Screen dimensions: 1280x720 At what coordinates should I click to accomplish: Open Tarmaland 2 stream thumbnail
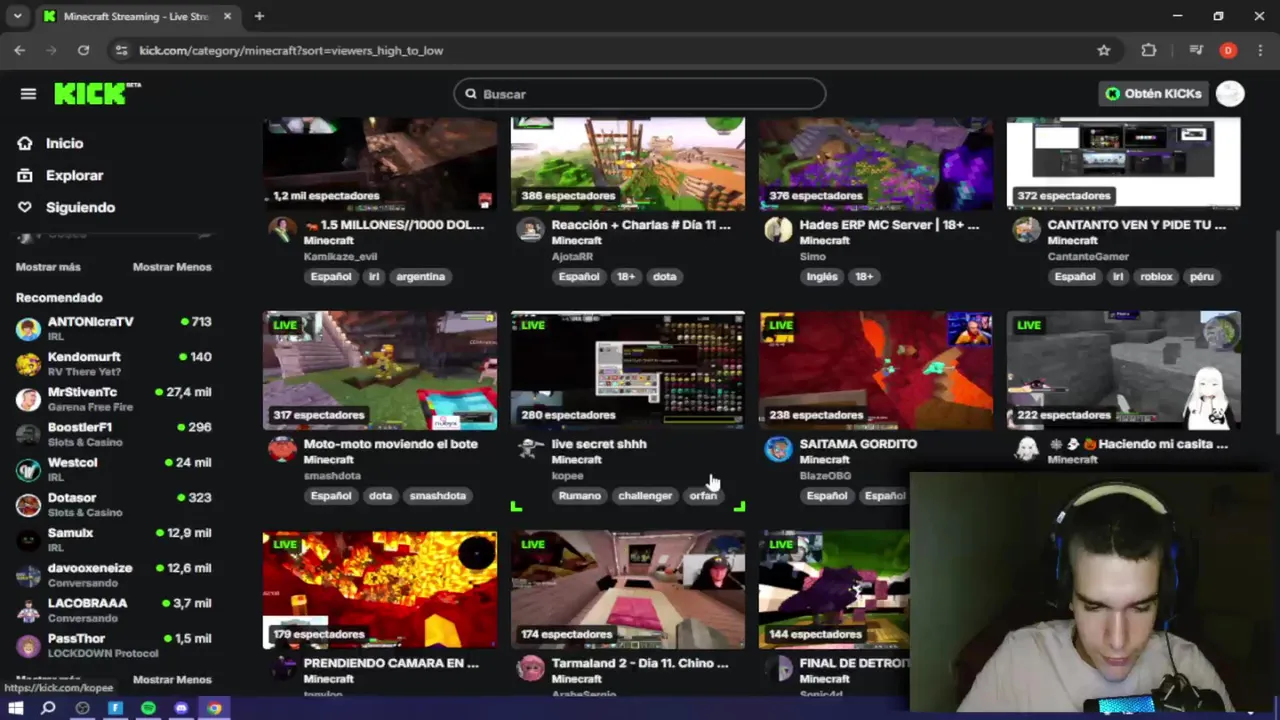click(x=628, y=590)
